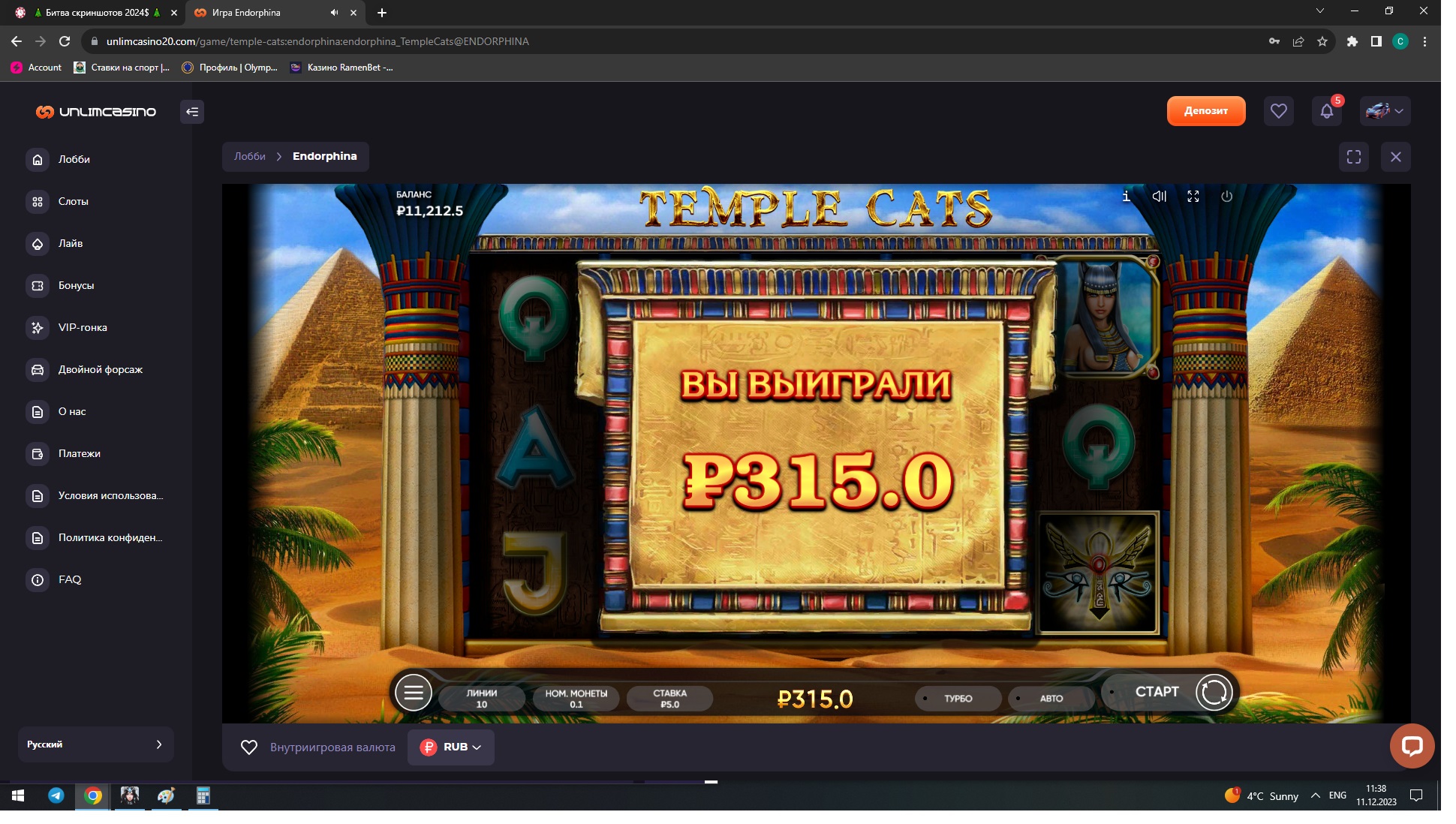1456x824 pixels.
Task: Open the profile avatar dropdown
Action: point(1385,112)
